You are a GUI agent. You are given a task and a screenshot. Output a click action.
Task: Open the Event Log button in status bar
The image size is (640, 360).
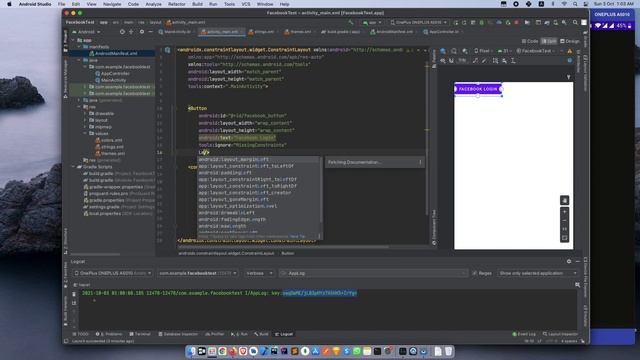click(x=524, y=334)
